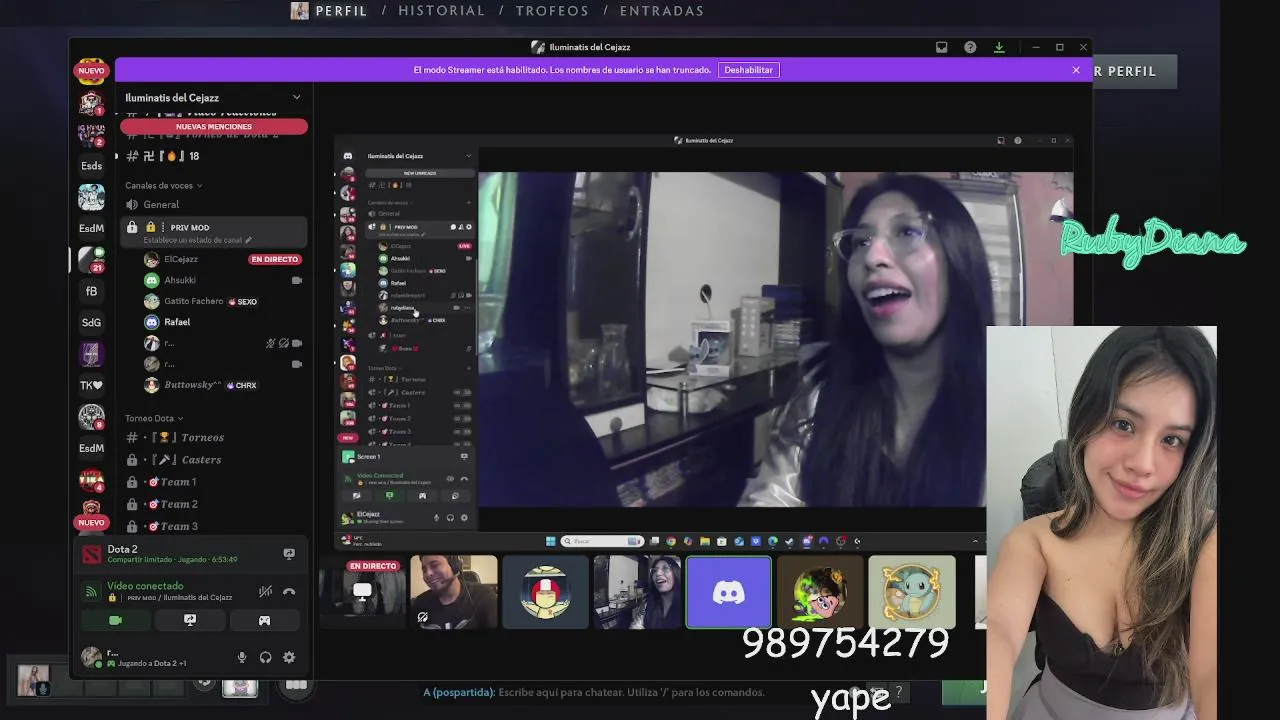The width and height of the screenshot is (1280, 720).
Task: Open the TK heart server in sidebar
Action: pos(91,385)
